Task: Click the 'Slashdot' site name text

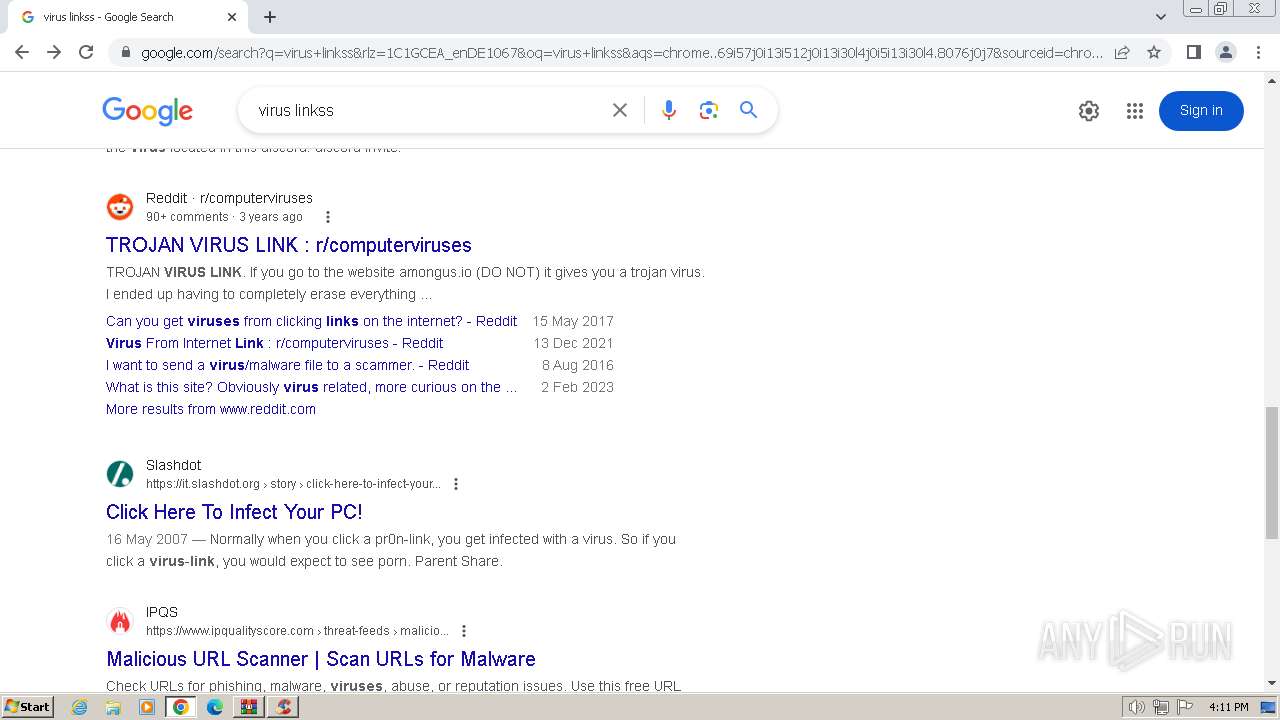Action: click(173, 465)
